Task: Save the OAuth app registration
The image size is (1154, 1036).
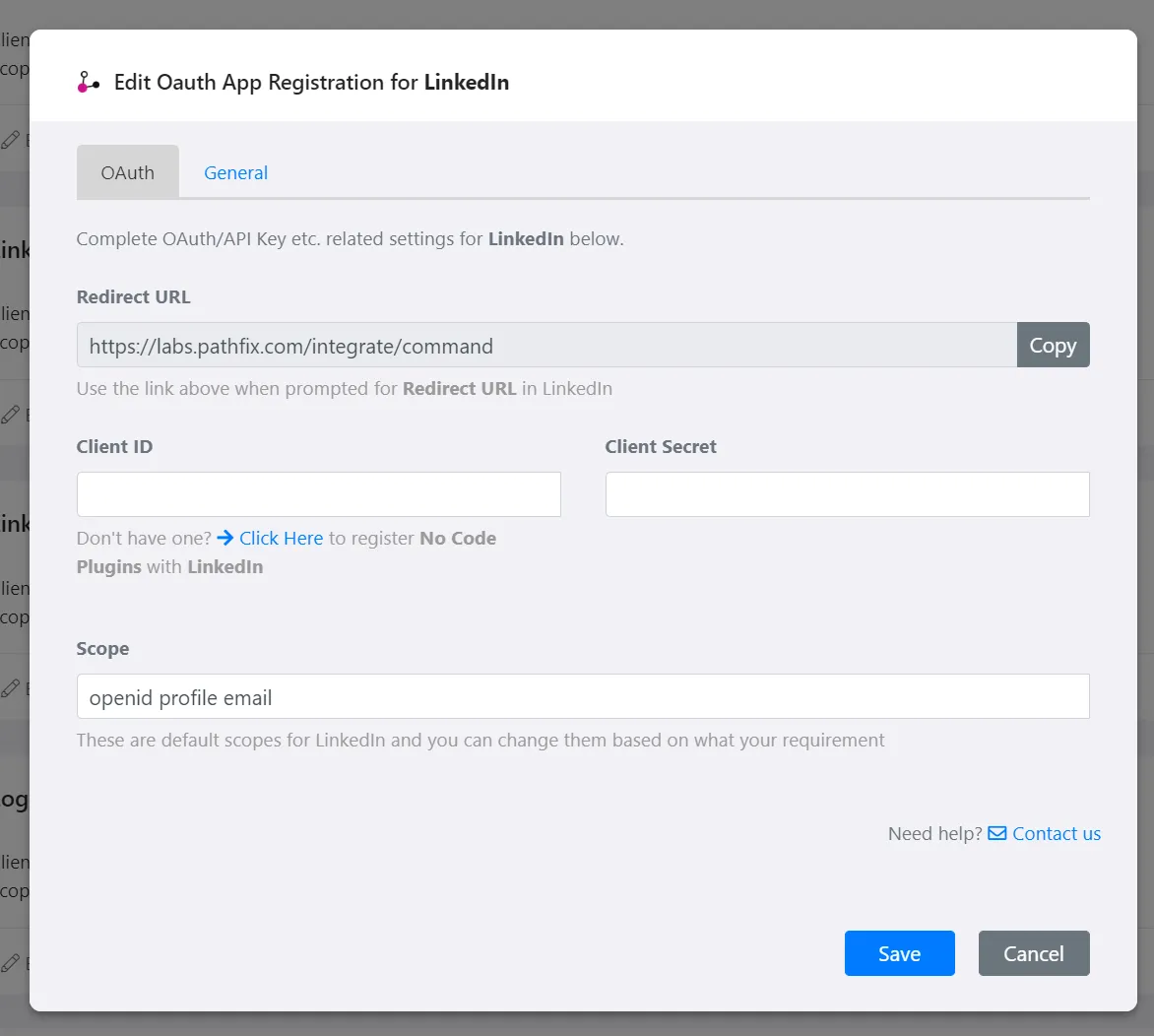Action: [899, 953]
